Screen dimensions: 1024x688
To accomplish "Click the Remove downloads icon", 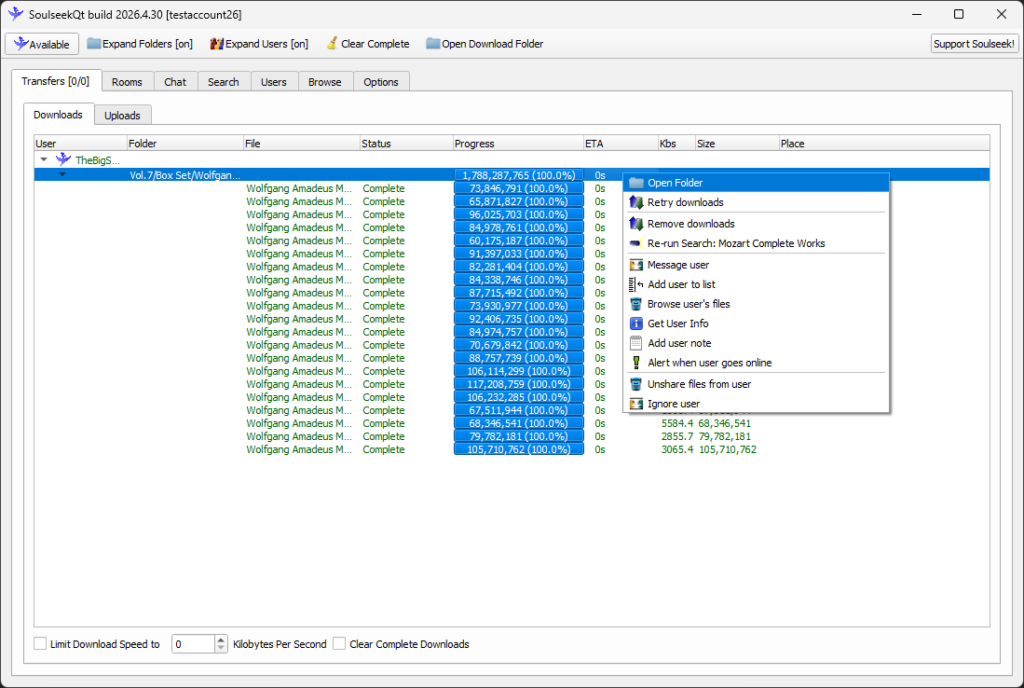I will 636,224.
